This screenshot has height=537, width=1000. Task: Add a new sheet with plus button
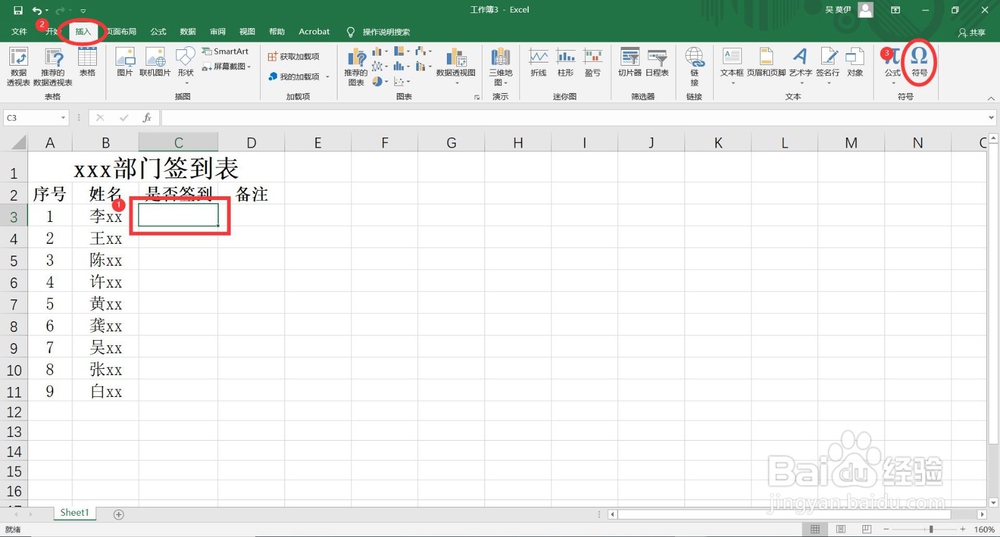[119, 514]
